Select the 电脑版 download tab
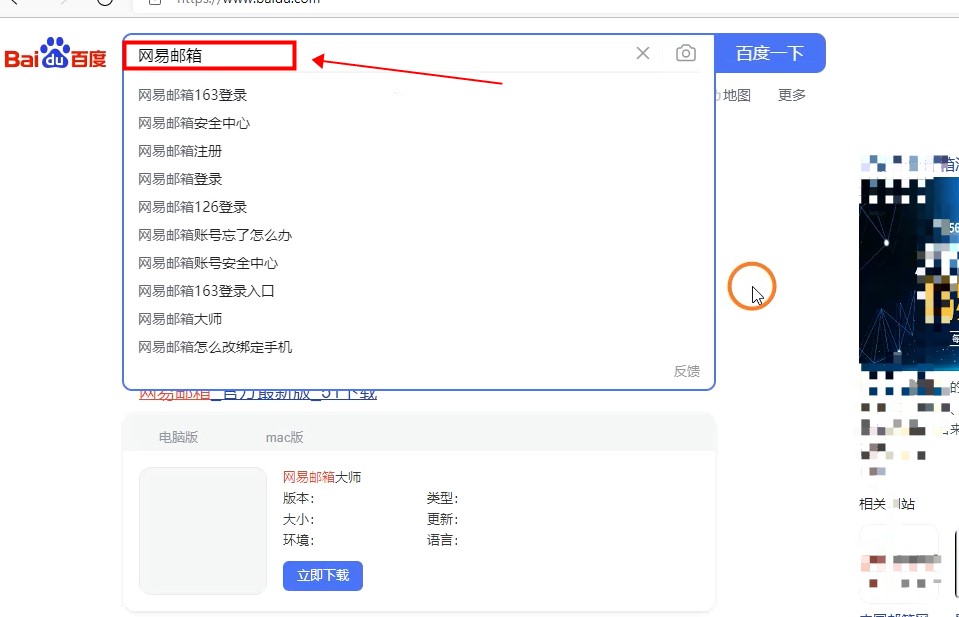The width and height of the screenshot is (959, 617). coord(178,437)
